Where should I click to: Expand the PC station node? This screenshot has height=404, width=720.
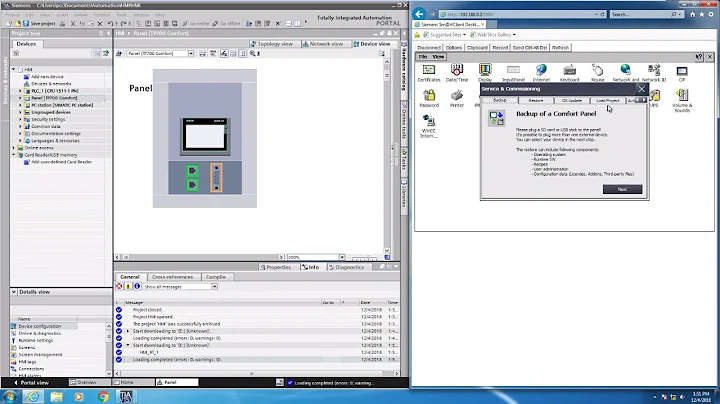tap(20, 105)
